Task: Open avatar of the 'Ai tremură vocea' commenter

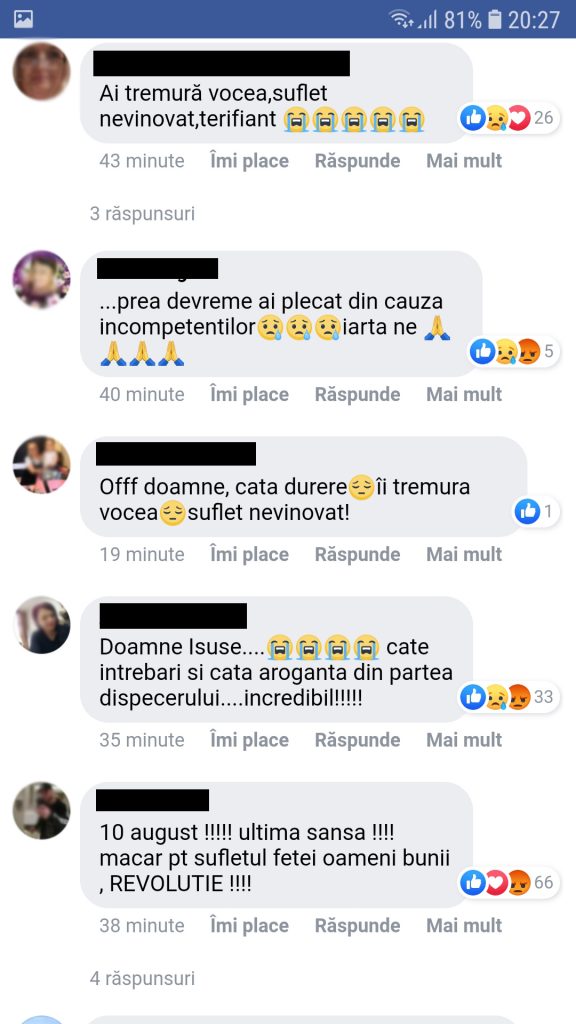Action: [x=42, y=71]
